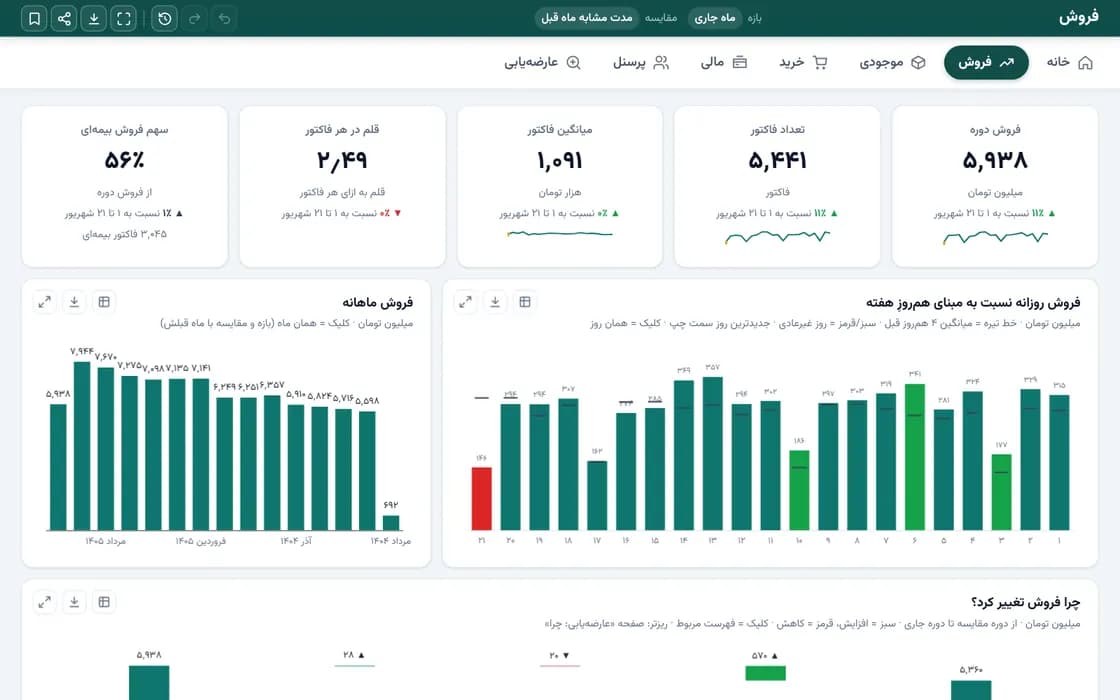Show table view for daily sales chart

pyautogui.click(x=525, y=302)
